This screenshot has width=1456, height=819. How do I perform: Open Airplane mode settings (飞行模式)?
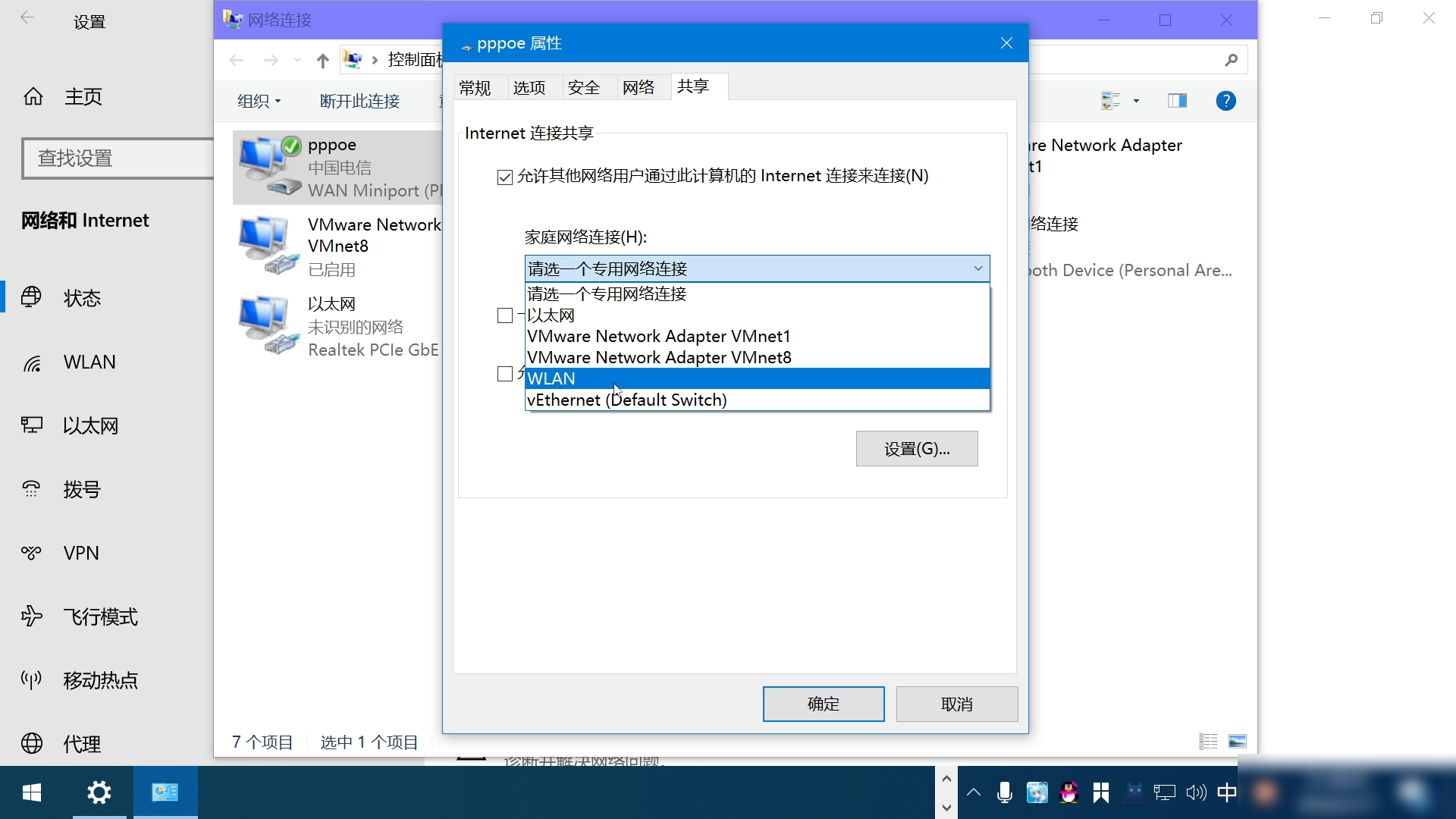[x=100, y=617]
